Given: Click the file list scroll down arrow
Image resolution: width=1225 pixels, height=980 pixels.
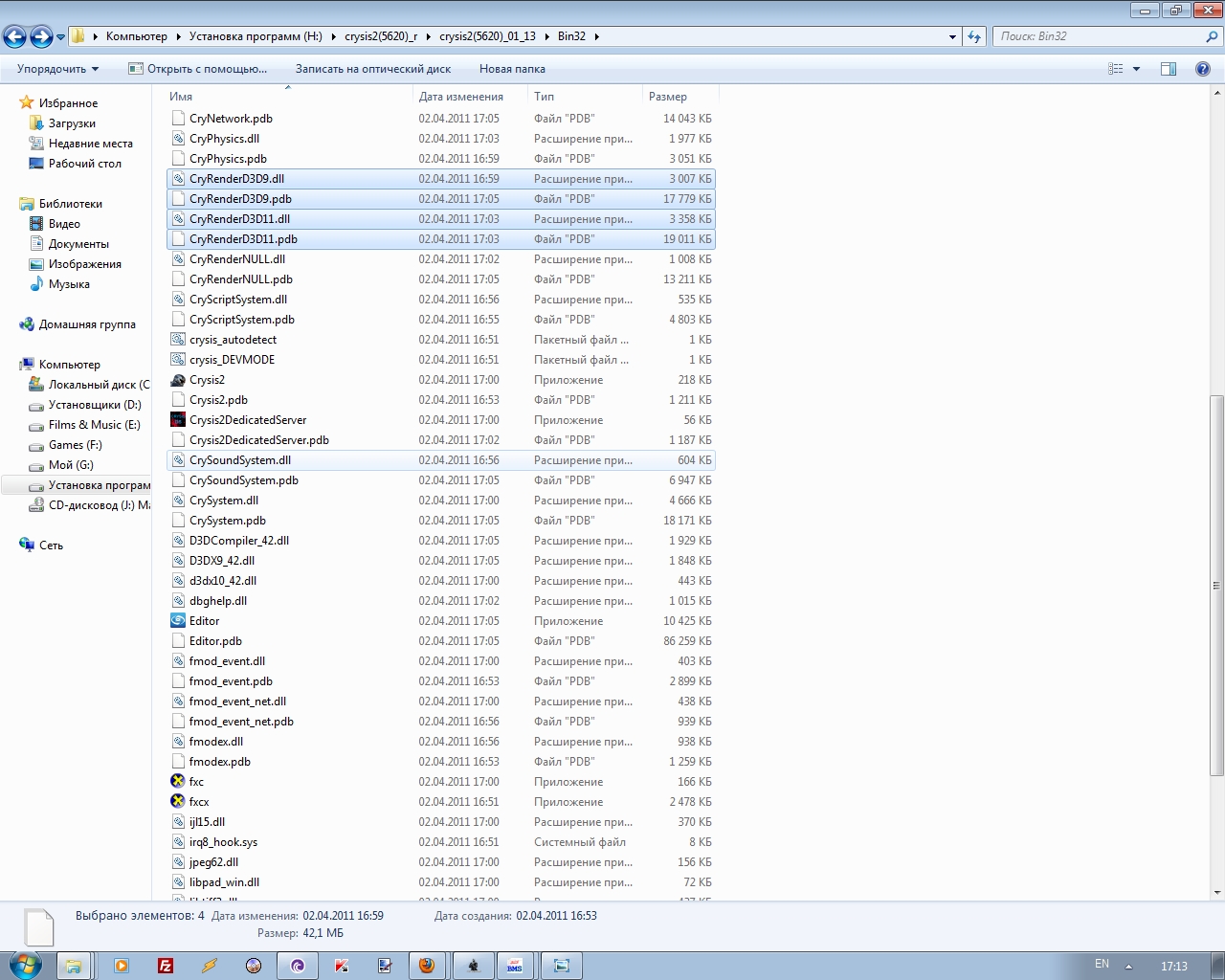Looking at the screenshot, I should 1217,892.
